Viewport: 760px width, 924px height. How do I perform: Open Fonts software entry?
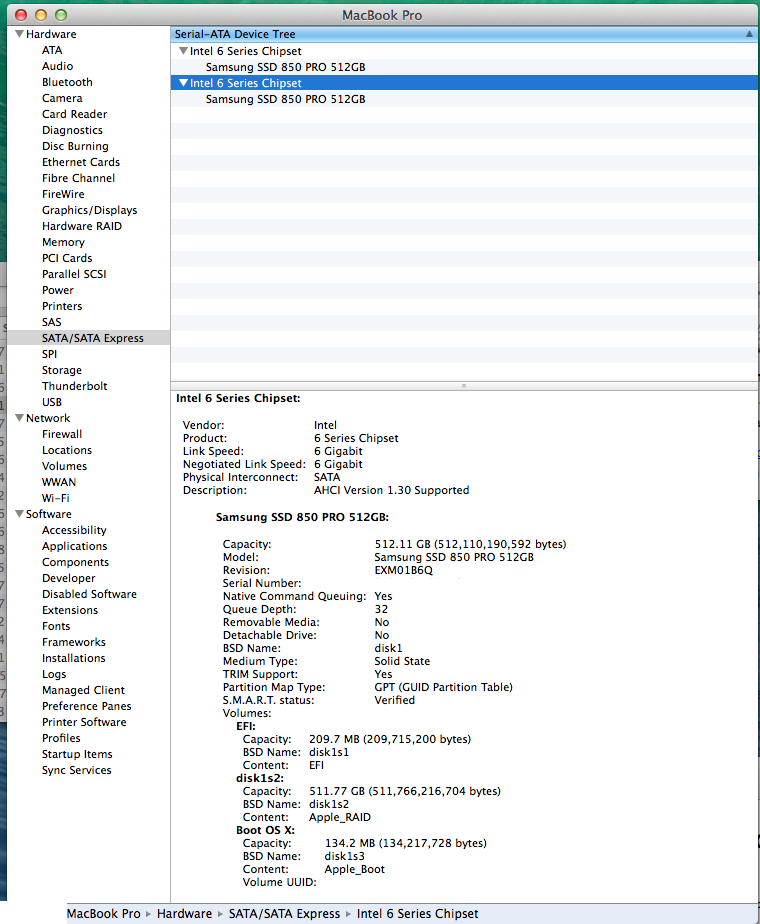click(56, 626)
